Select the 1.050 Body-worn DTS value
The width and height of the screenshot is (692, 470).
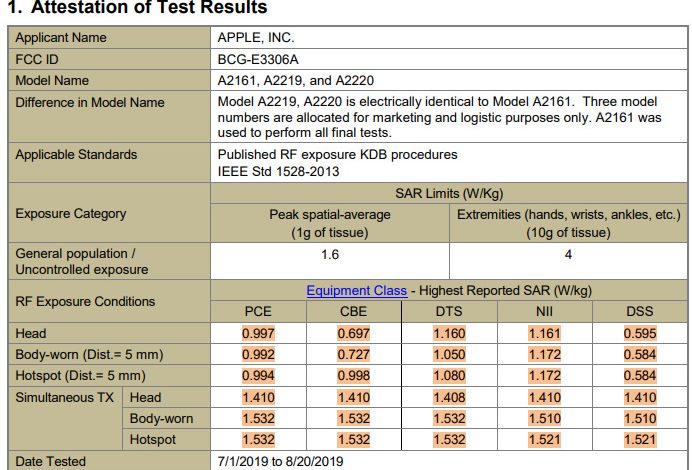pos(449,354)
